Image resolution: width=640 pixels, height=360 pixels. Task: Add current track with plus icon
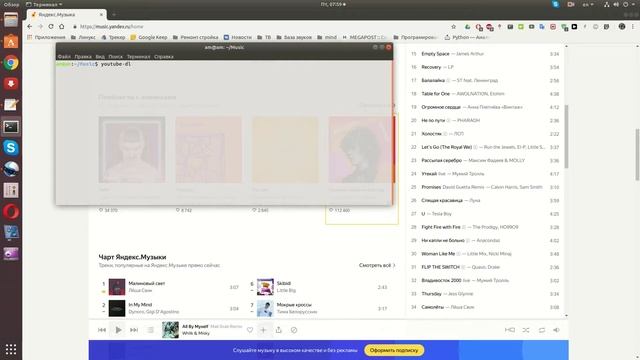point(263,330)
